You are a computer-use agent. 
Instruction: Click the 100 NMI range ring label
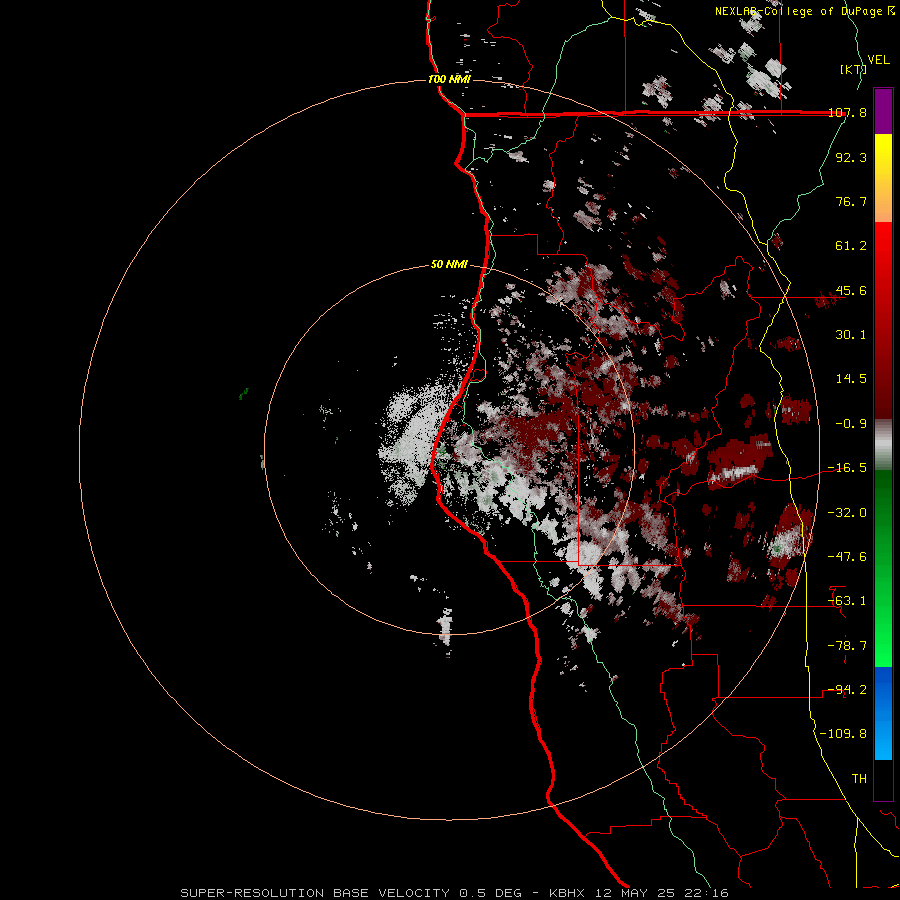point(449,79)
